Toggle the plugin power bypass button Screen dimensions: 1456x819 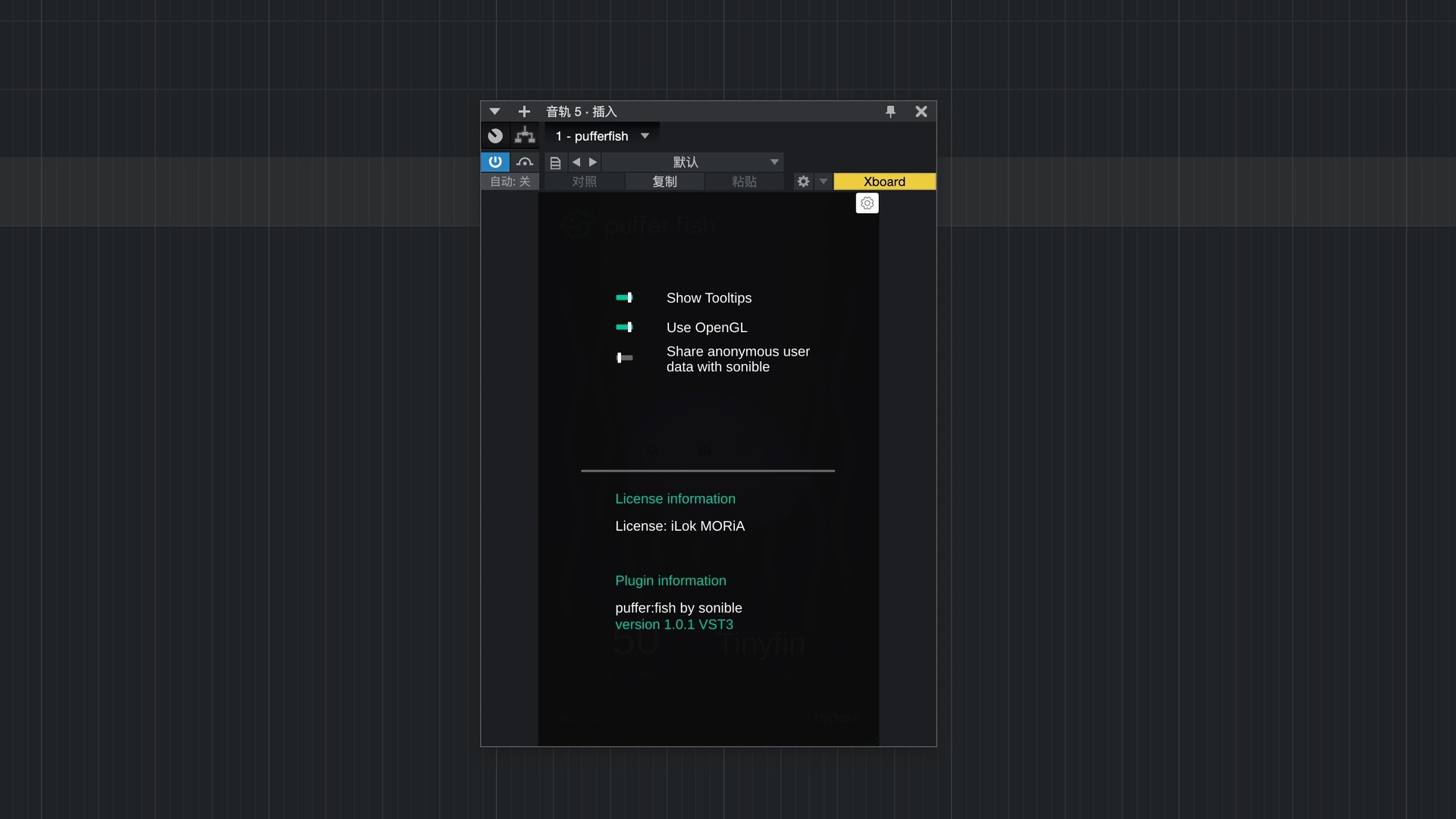tap(495, 162)
